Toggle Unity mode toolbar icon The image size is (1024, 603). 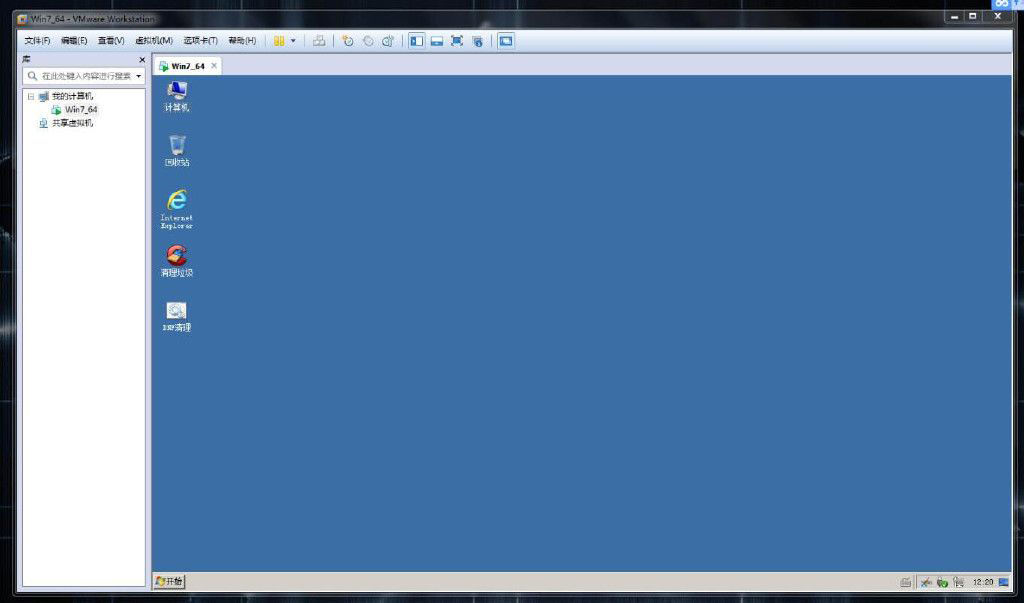tap(477, 41)
